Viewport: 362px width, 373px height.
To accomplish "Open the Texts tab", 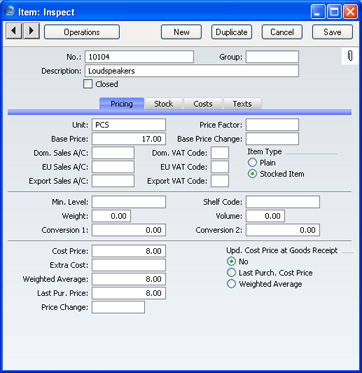I will tap(242, 104).
